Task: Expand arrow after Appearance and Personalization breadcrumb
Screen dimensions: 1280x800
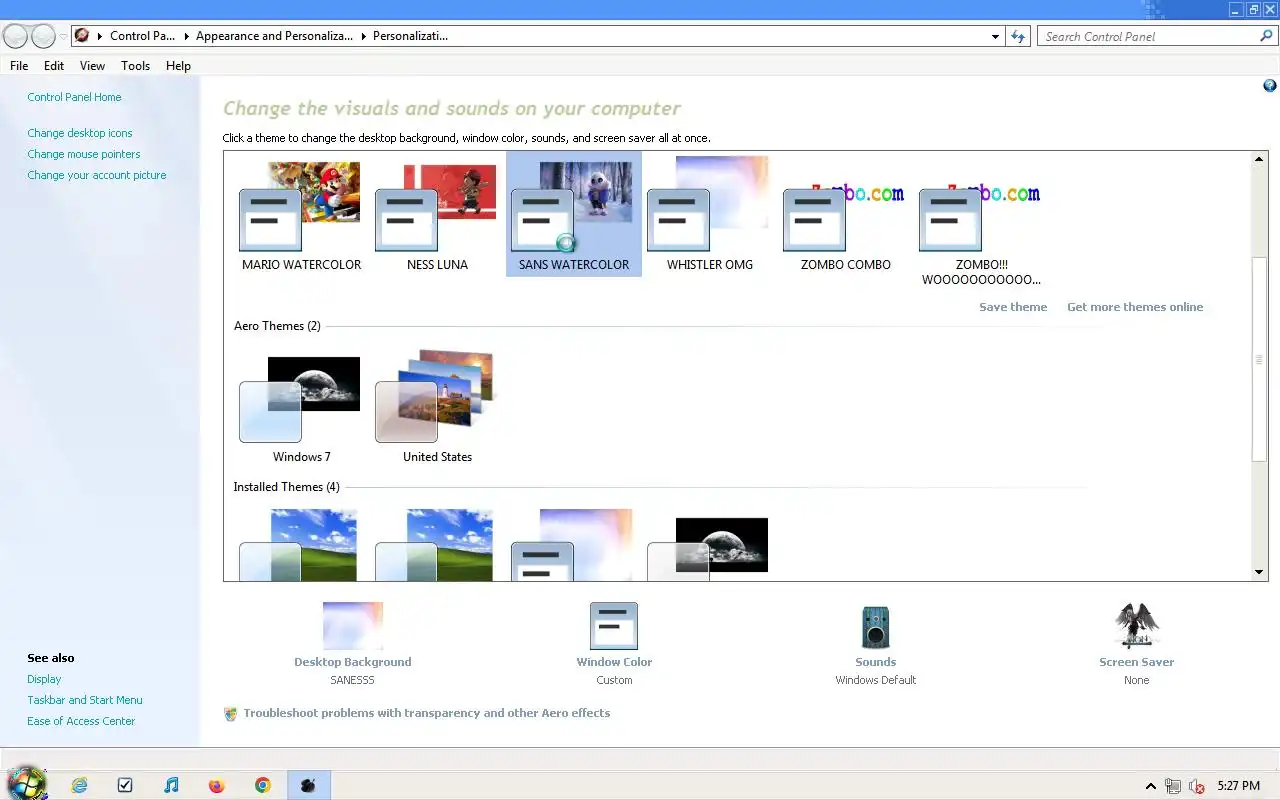Action: 363,36
